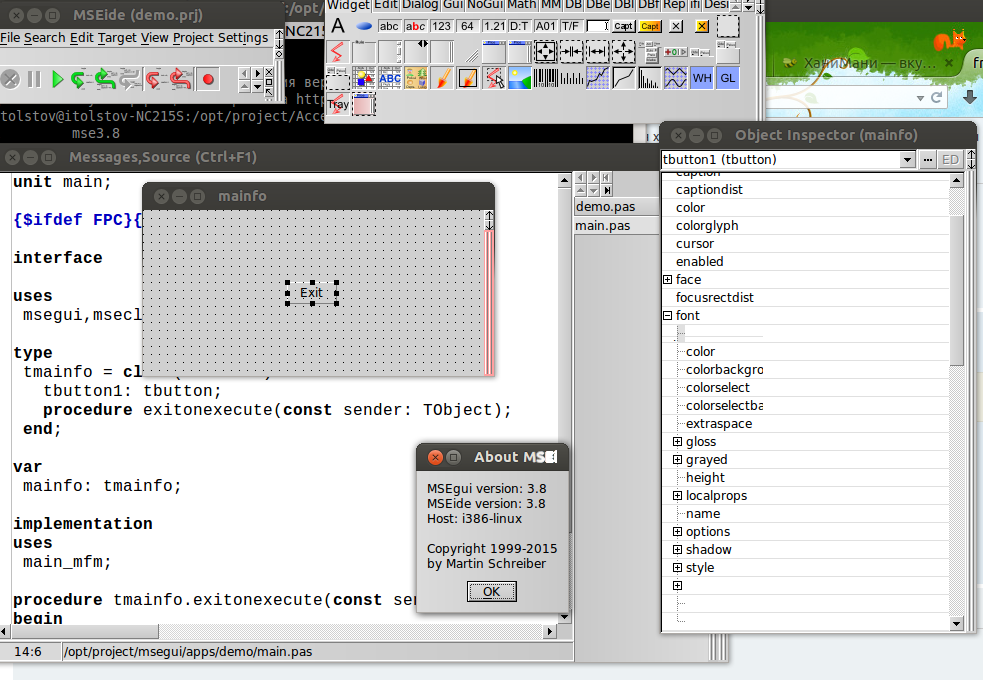Viewport: 983px width, 680px height.
Task: Open demo.pas in the file list
Action: pos(604,207)
